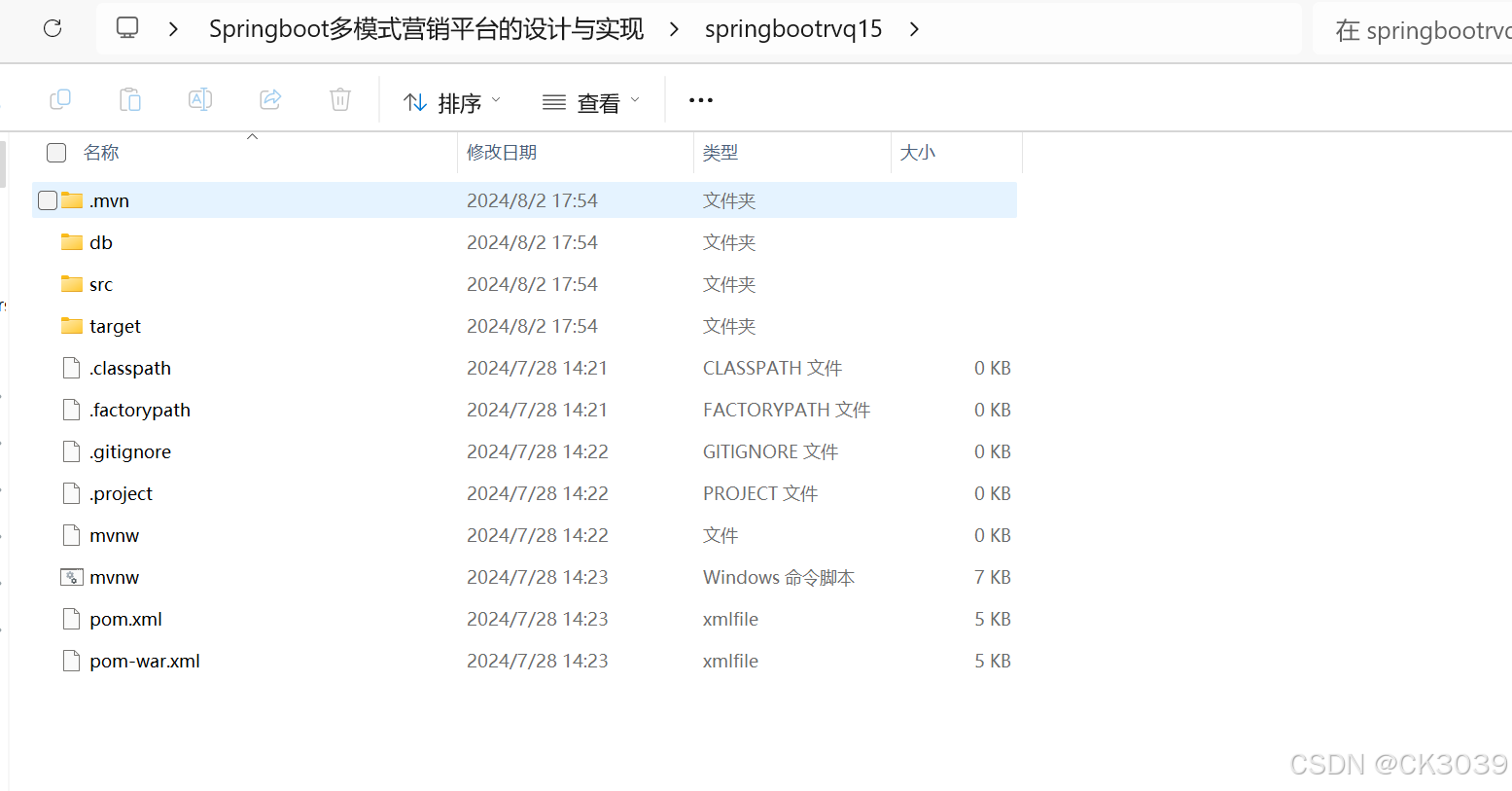
Task: Click the Delete icon in the toolbar
Action: (x=339, y=99)
